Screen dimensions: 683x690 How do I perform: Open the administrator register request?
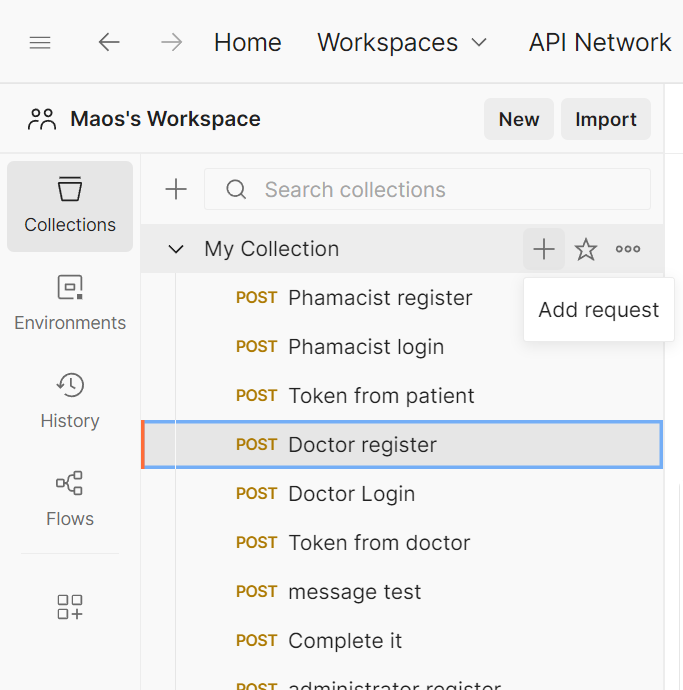(402, 684)
